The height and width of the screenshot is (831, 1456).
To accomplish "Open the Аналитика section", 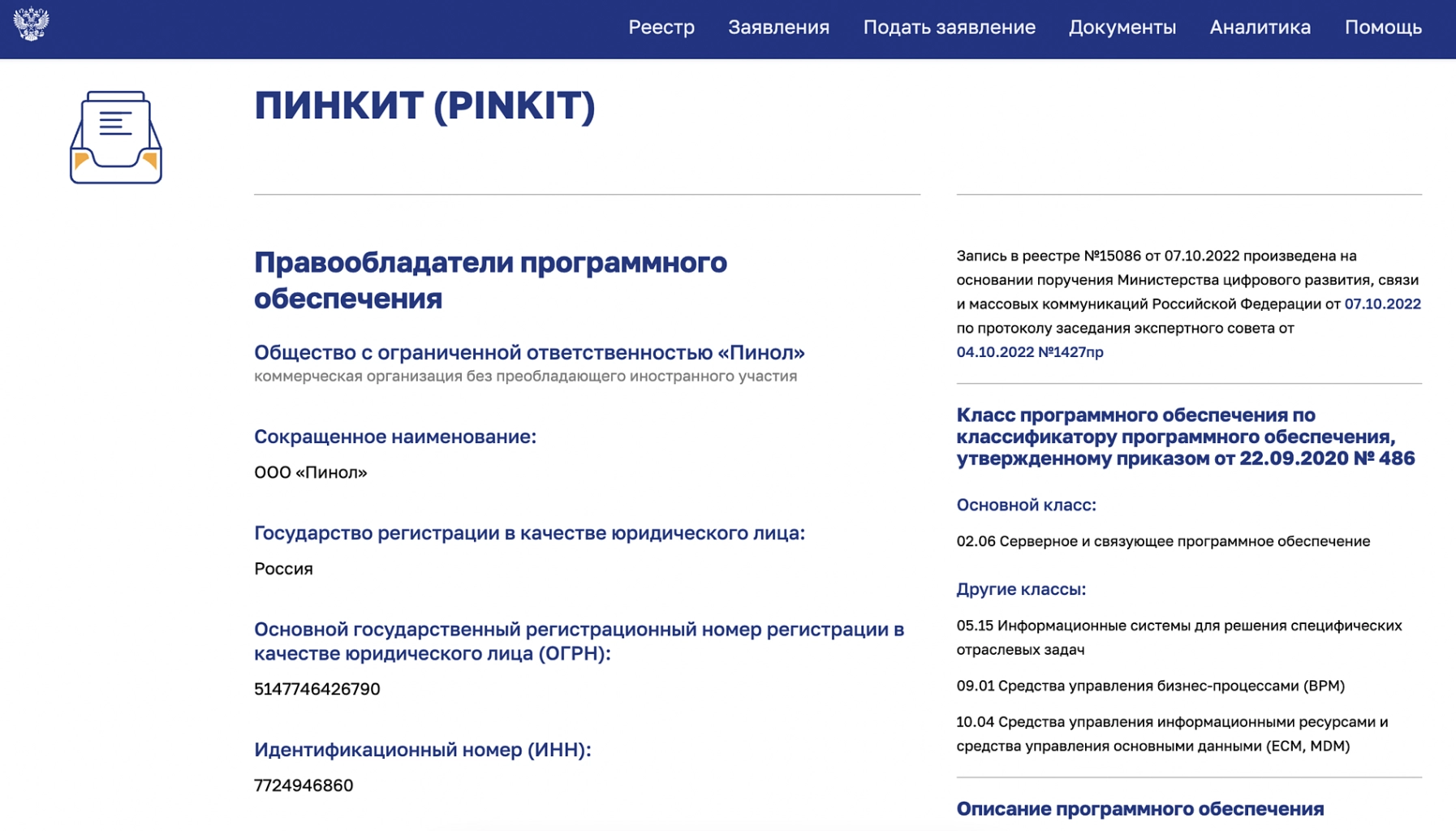I will point(1259,27).
